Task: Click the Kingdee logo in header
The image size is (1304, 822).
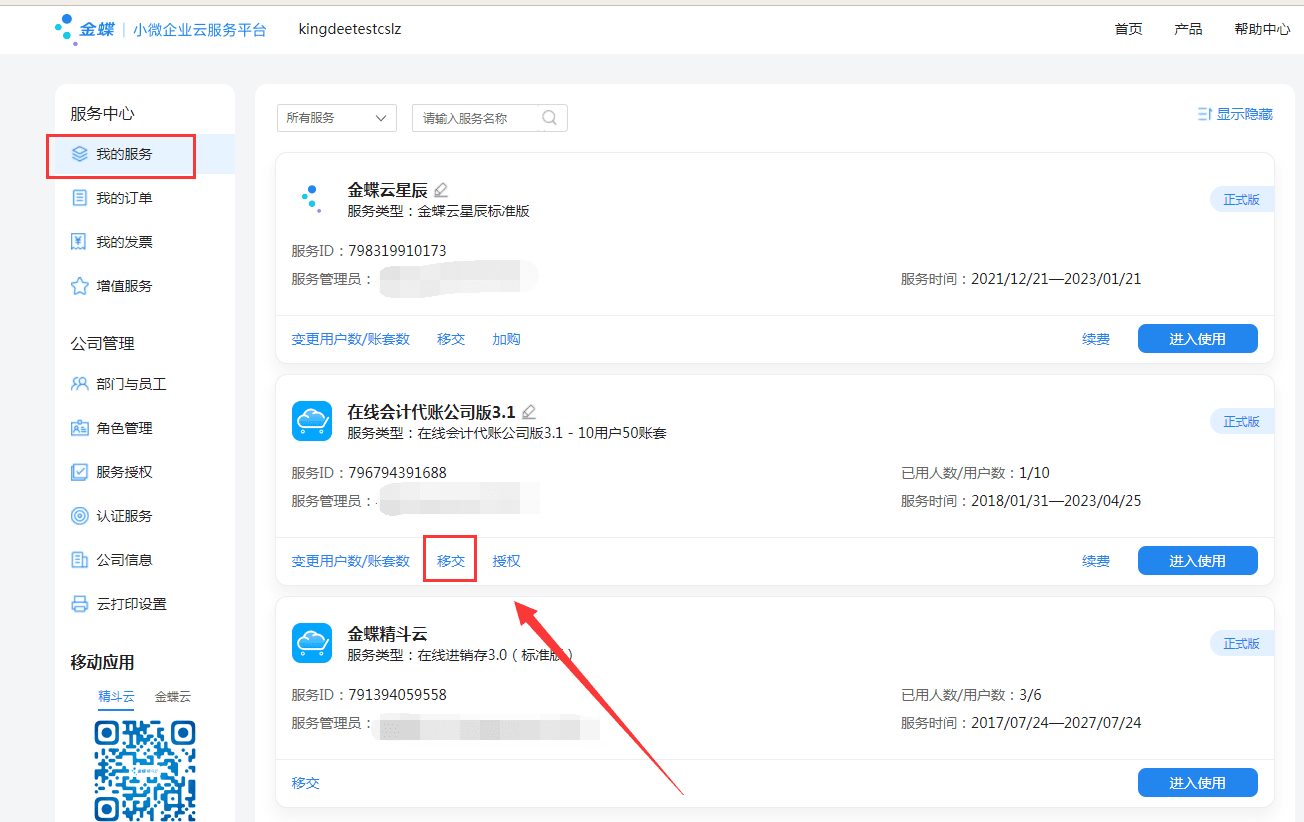Action: [x=85, y=29]
